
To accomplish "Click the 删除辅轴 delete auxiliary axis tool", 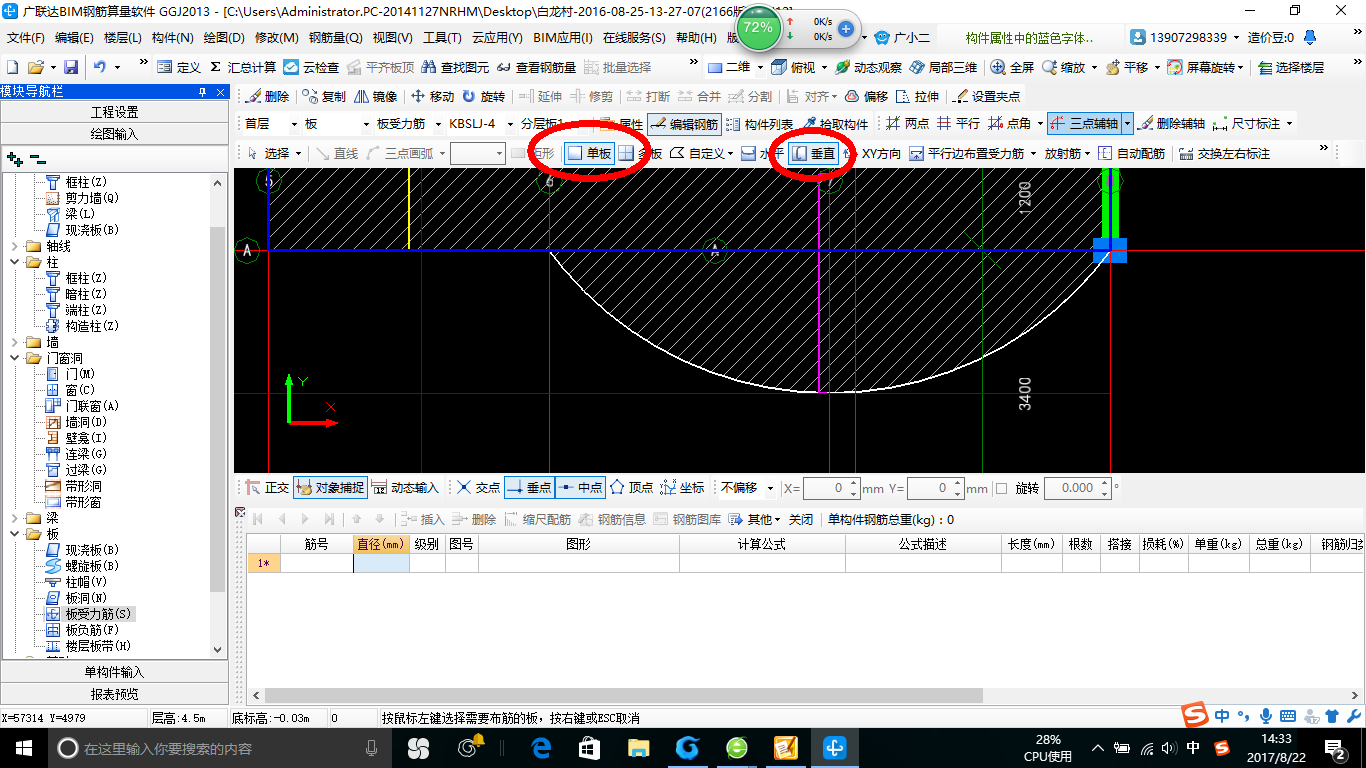I will 1170,124.
